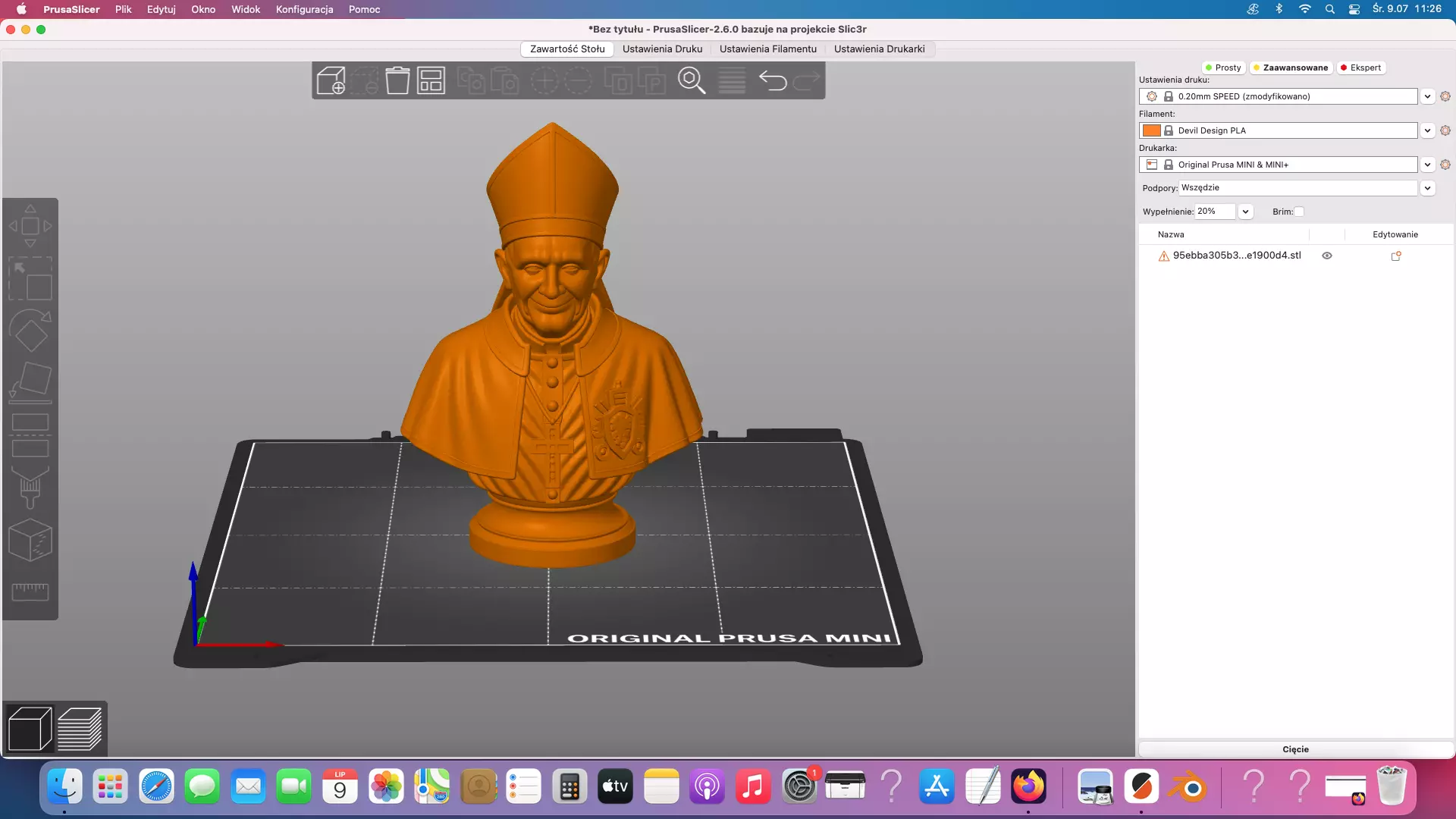Click the Search magnifier toolbar icon
Image resolution: width=1456 pixels, height=819 pixels.
coord(691,80)
